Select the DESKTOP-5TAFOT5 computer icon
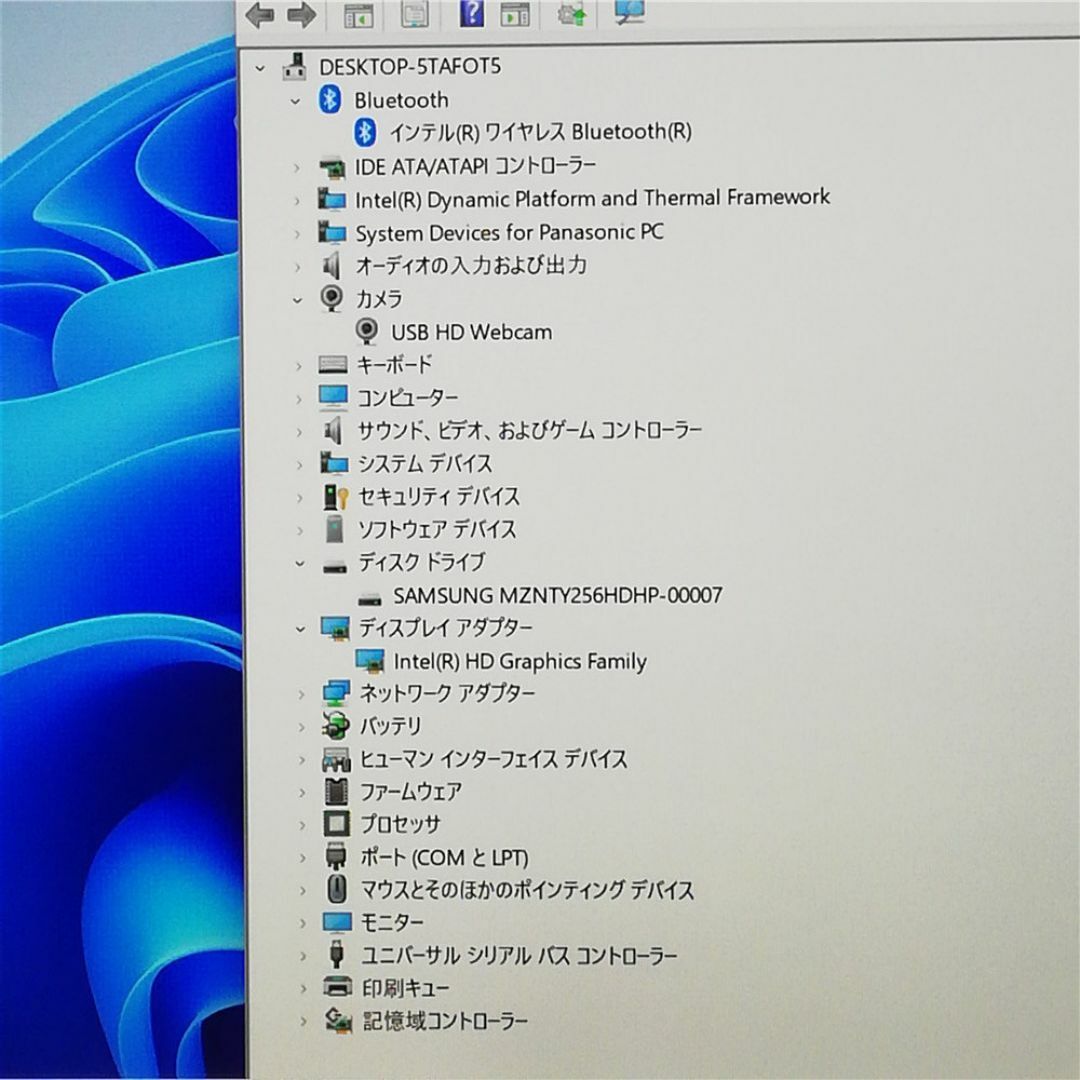This screenshot has width=1080, height=1080. pyautogui.click(x=295, y=67)
